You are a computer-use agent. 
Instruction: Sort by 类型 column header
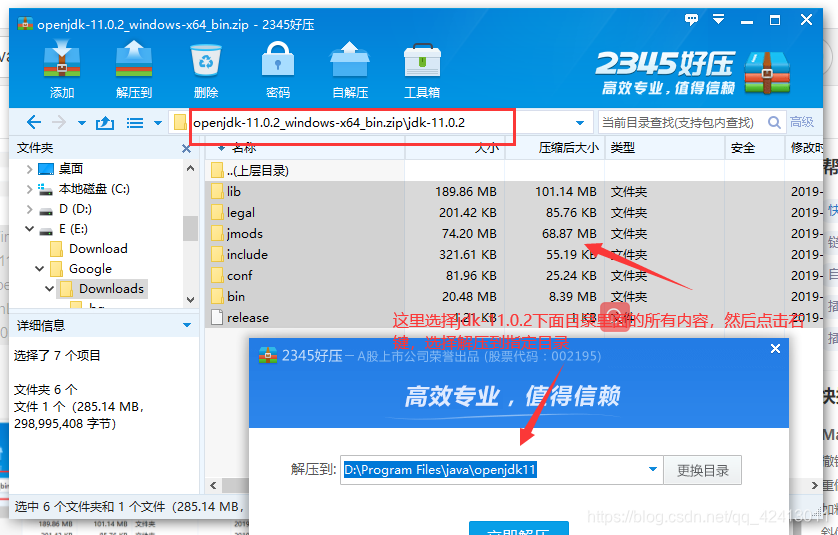click(665, 148)
